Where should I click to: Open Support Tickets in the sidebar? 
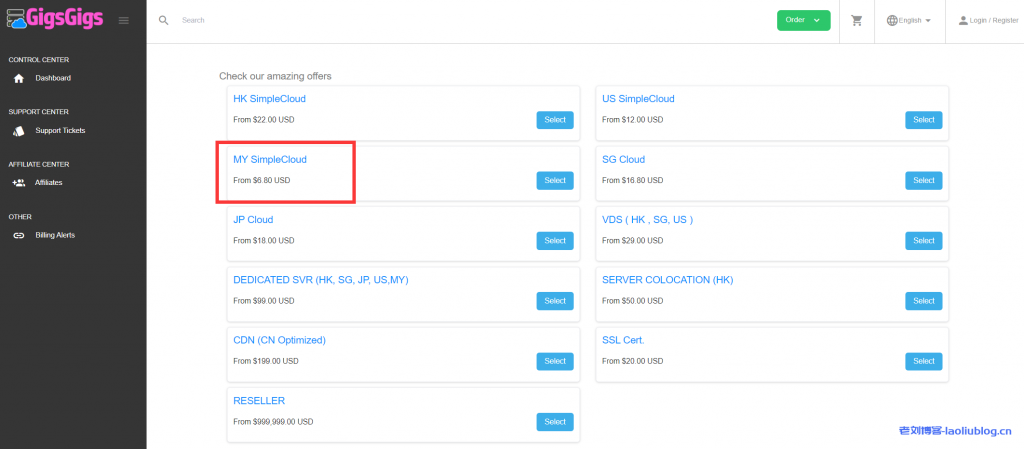point(60,131)
